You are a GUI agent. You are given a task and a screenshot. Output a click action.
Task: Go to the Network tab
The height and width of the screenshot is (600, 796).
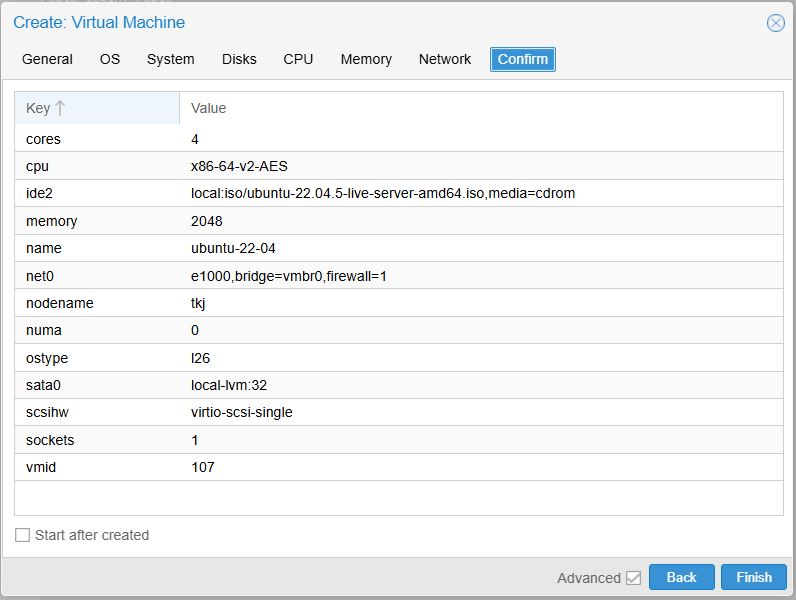pos(445,59)
